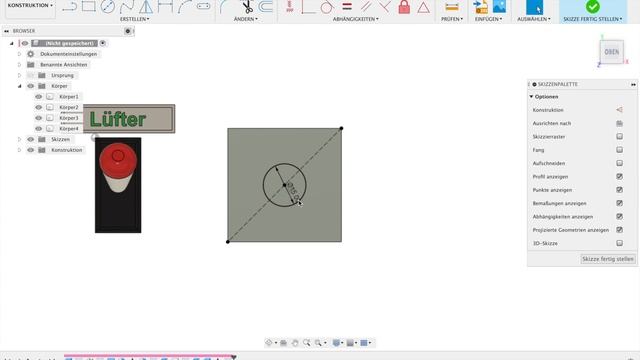Select the Fillet tool in Ändern
The width and height of the screenshot is (640, 360).
coord(225,7)
